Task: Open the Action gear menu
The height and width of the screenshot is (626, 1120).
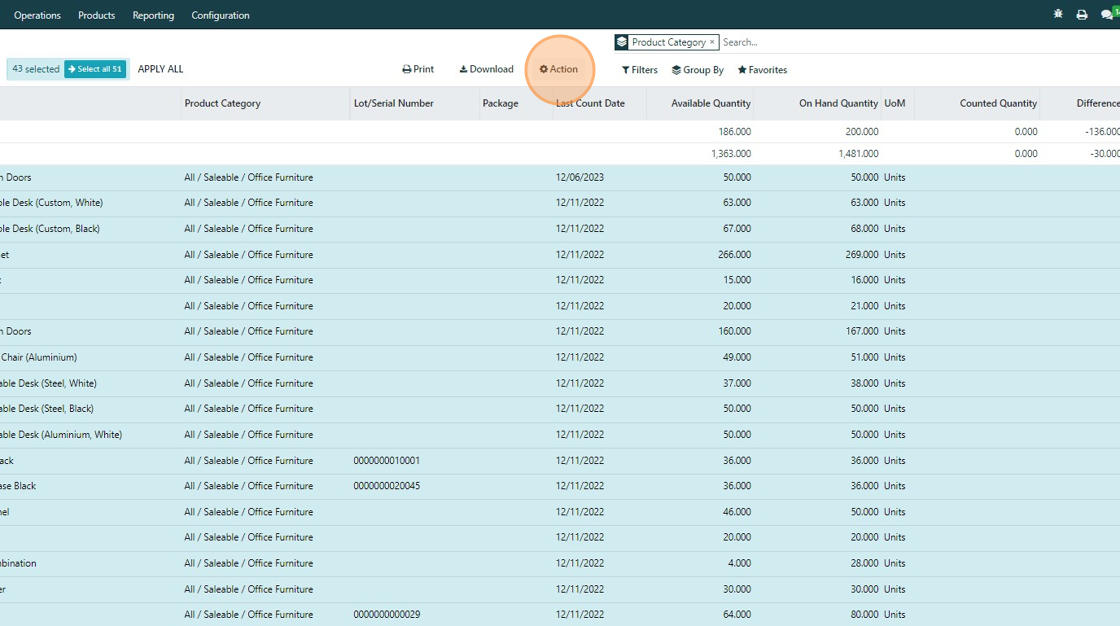Action: [559, 70]
